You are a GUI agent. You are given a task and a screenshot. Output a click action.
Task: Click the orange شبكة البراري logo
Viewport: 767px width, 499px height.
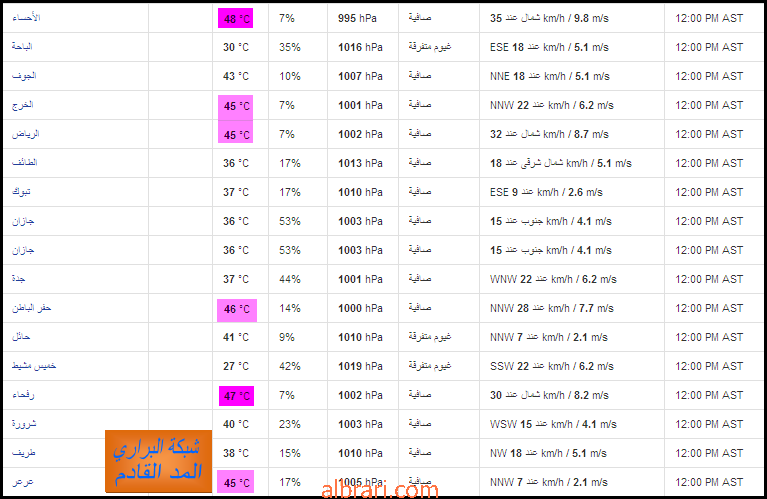pos(158,461)
